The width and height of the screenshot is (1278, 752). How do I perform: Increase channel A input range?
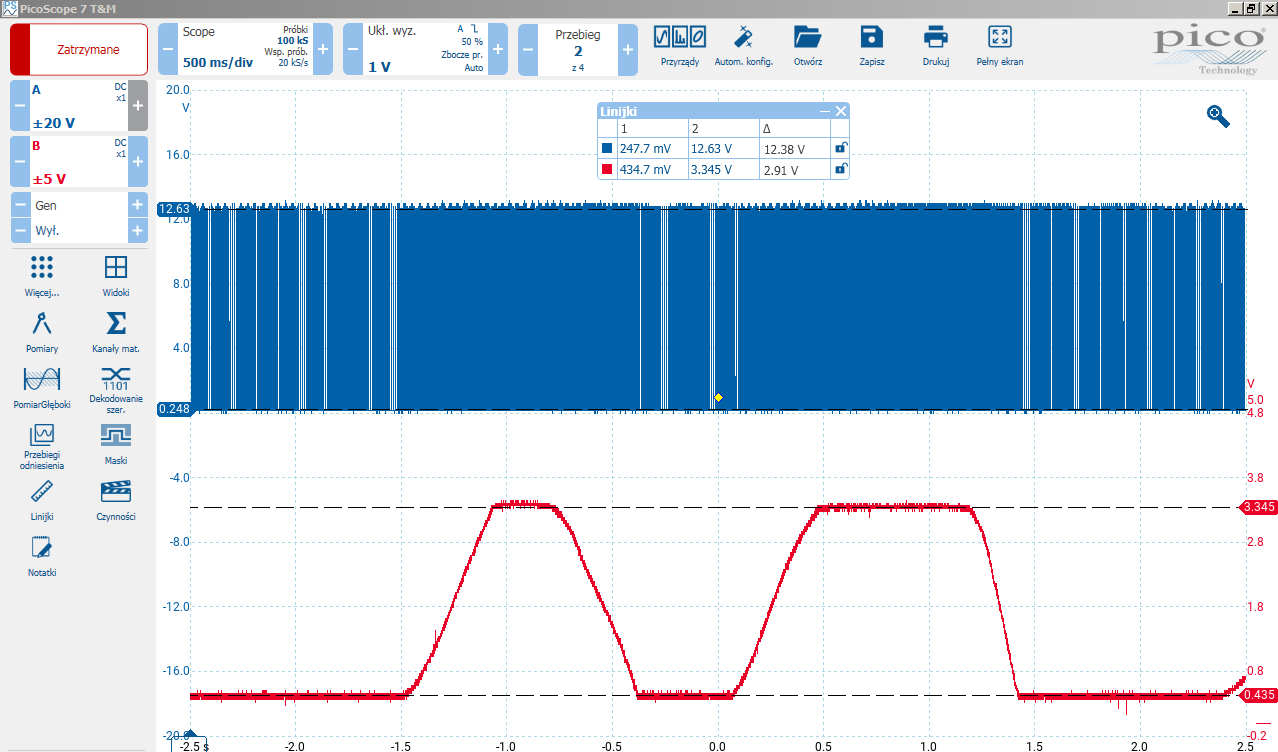[x=138, y=106]
